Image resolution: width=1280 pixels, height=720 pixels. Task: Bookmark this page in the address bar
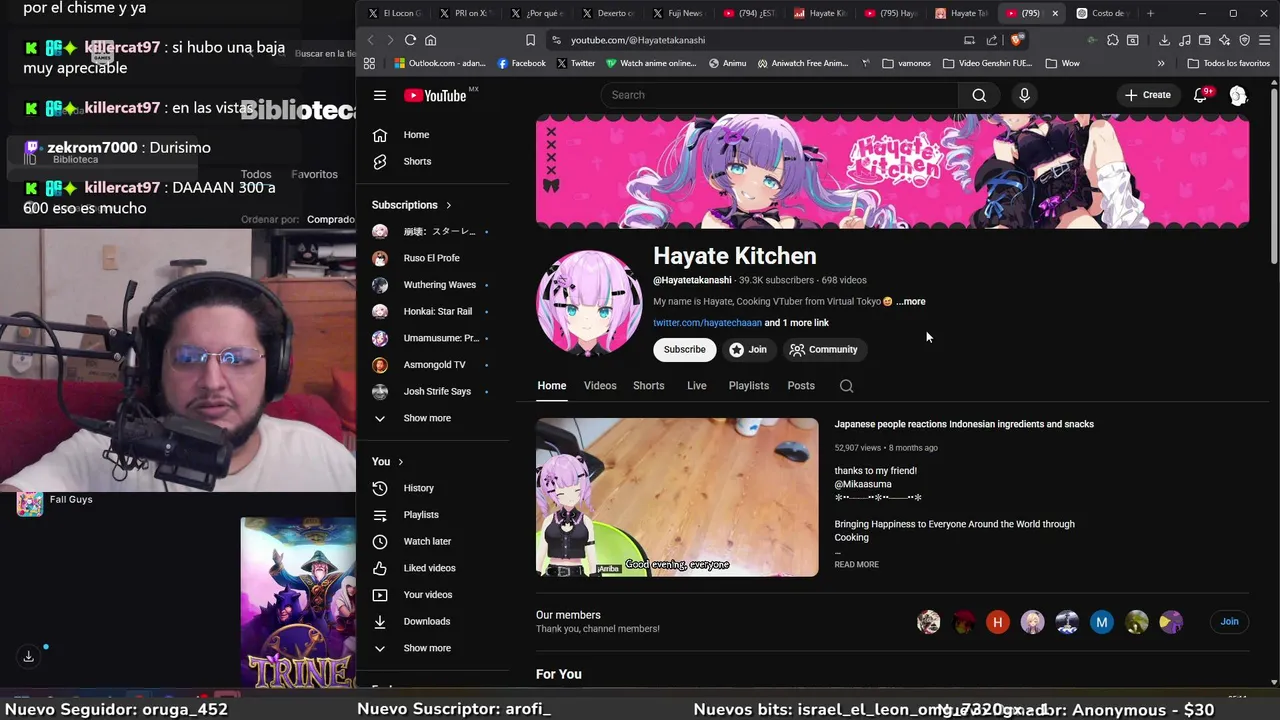pyautogui.click(x=530, y=40)
